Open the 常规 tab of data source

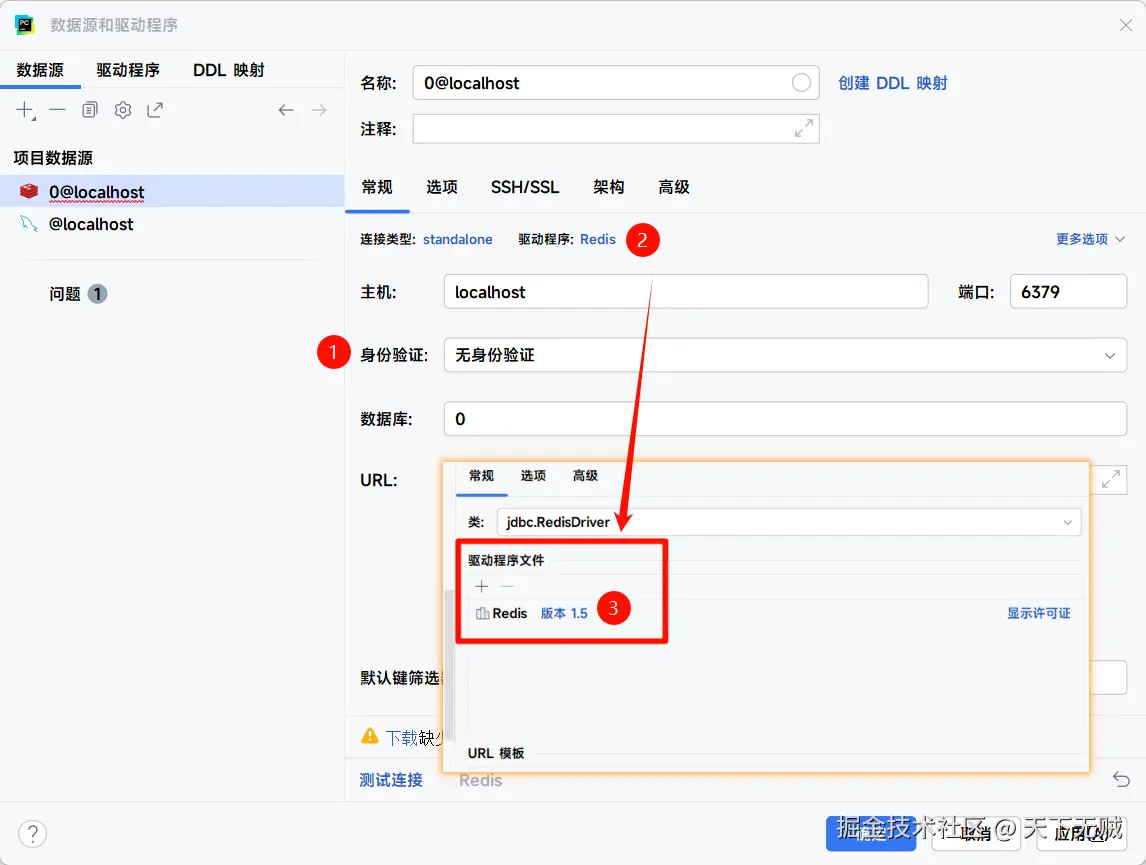[x=377, y=187]
